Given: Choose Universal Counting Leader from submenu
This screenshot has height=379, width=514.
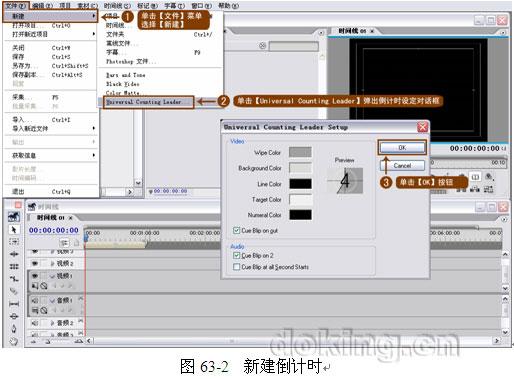Looking at the screenshot, I should [x=146, y=102].
